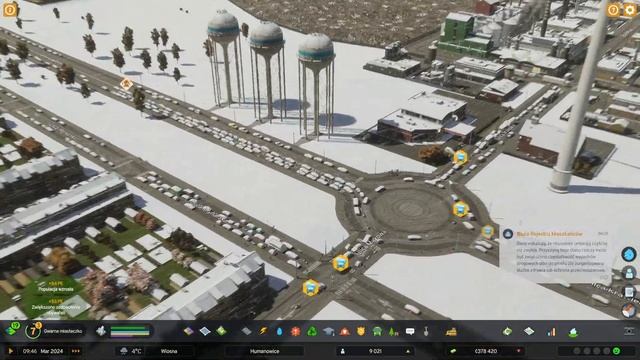Image resolution: width=640 pixels, height=360 pixels.
Task: Click the 'Populacja wzrosła' notification text
Action: pyautogui.click(x=56, y=289)
